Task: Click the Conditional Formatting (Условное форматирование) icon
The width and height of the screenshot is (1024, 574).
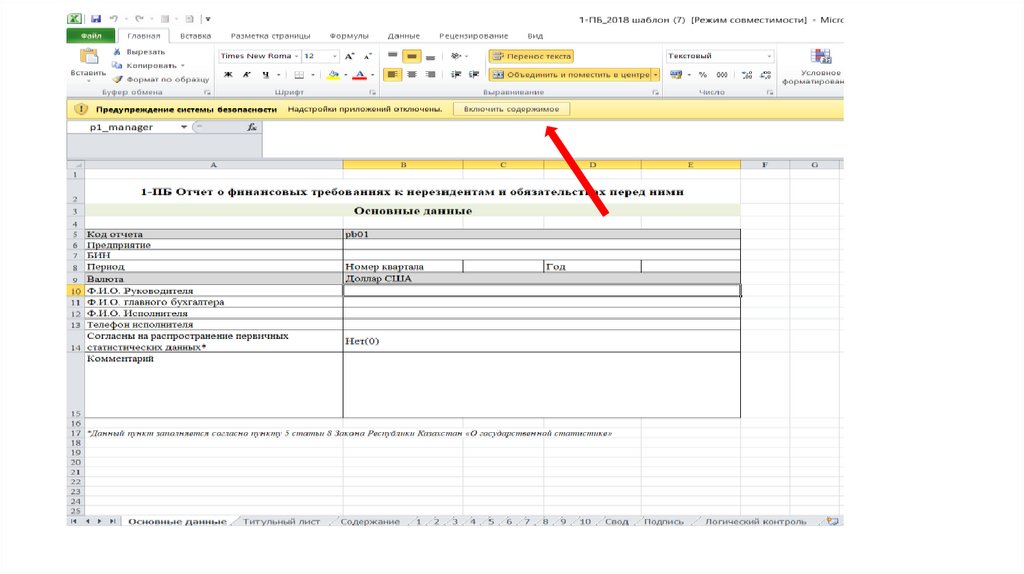Action: coord(820,58)
